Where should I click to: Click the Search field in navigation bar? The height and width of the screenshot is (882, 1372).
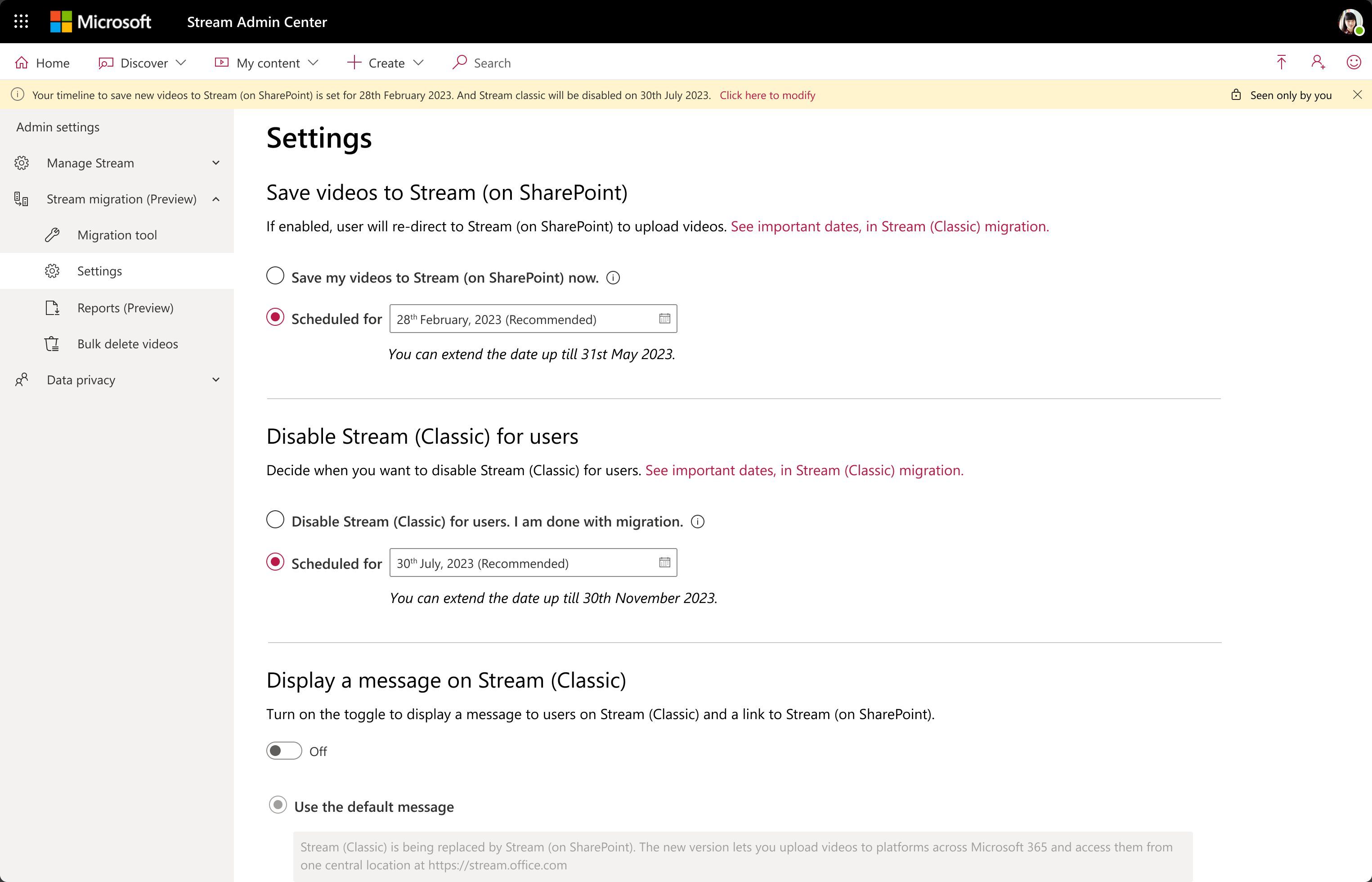[492, 63]
